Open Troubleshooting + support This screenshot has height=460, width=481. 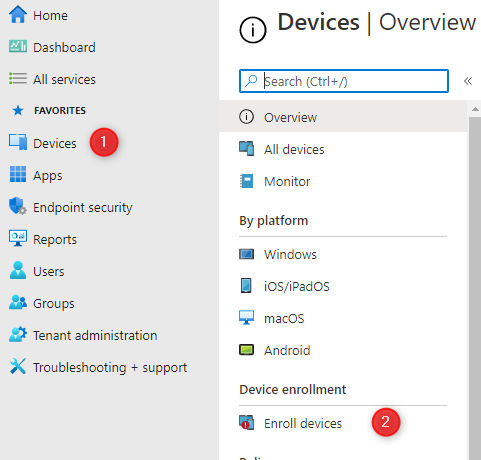[x=110, y=367]
